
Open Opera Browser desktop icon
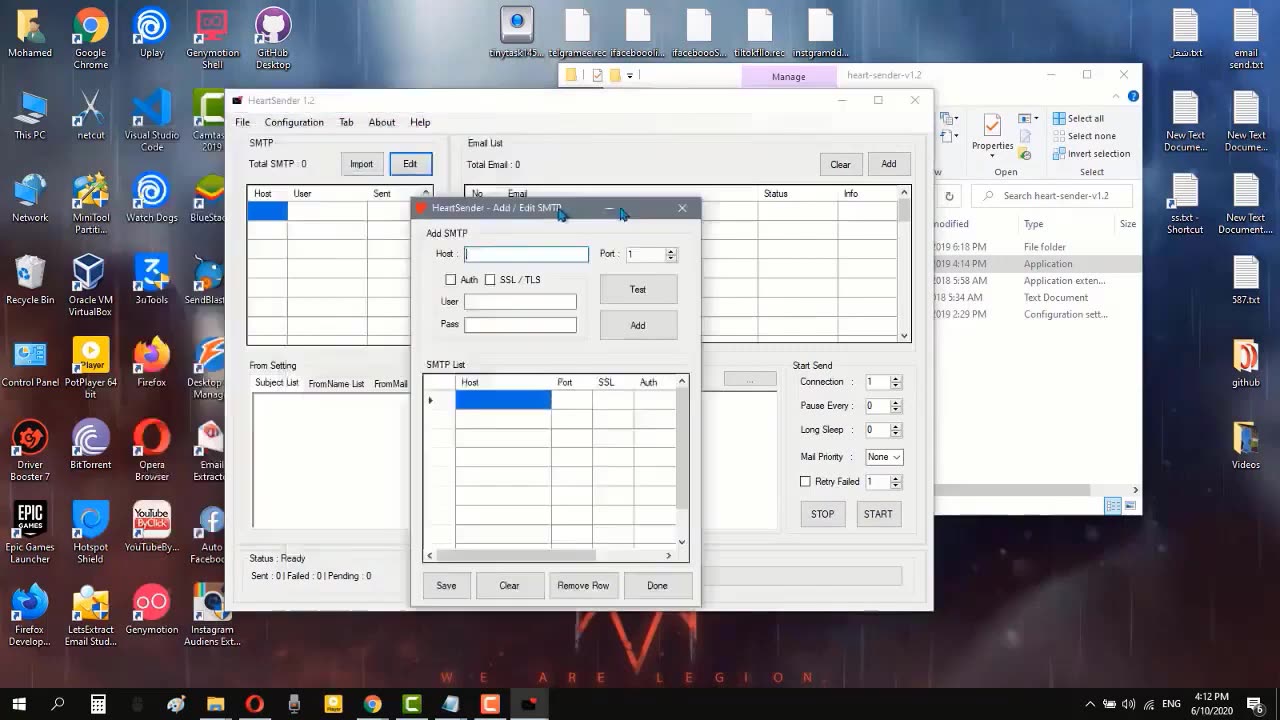tap(152, 451)
